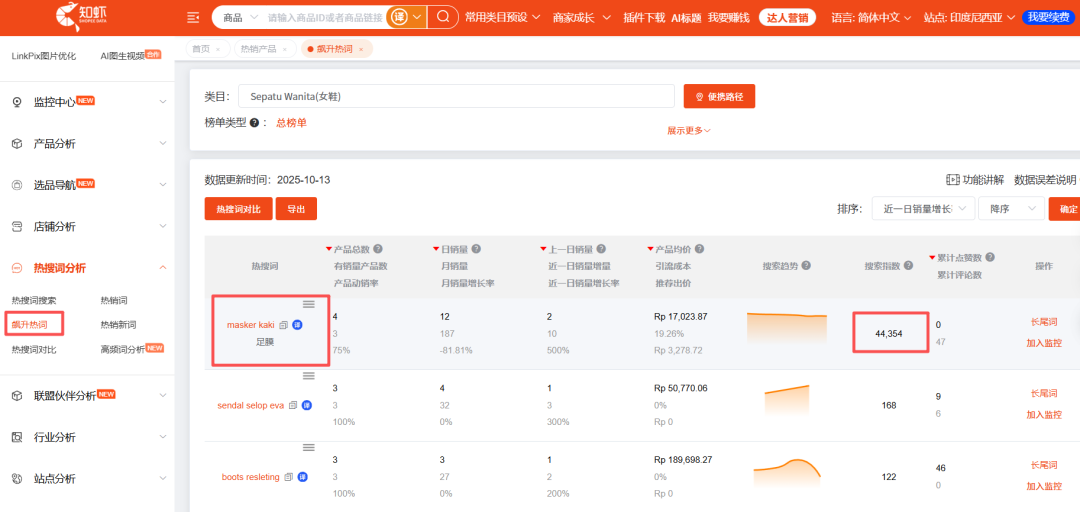The width and height of the screenshot is (1080, 512).
Task: Open the 商品 search type dropdown
Action: click(240, 17)
